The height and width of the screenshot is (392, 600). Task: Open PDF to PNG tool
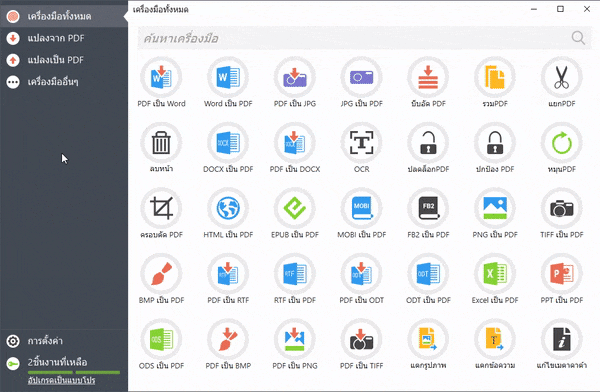pos(295,340)
